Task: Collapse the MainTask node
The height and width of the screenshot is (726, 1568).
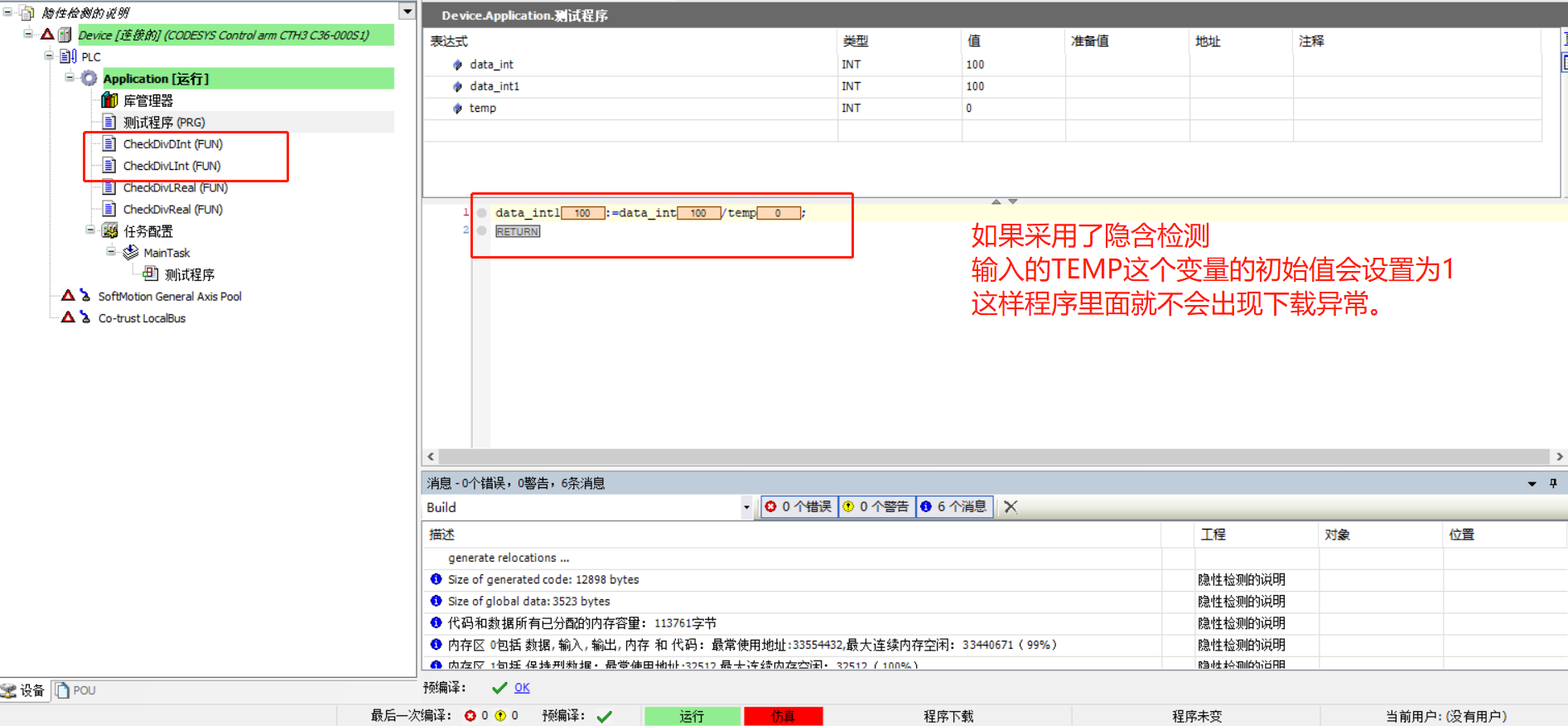Action: coord(111,251)
